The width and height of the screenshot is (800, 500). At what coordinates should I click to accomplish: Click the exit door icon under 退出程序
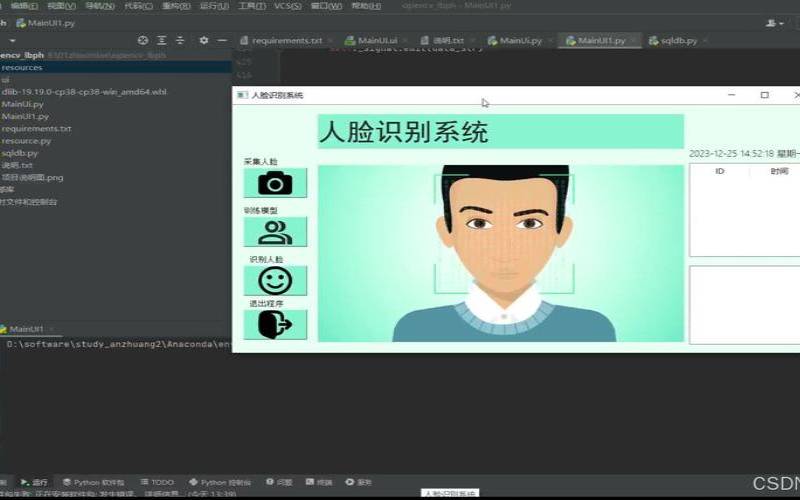275,324
